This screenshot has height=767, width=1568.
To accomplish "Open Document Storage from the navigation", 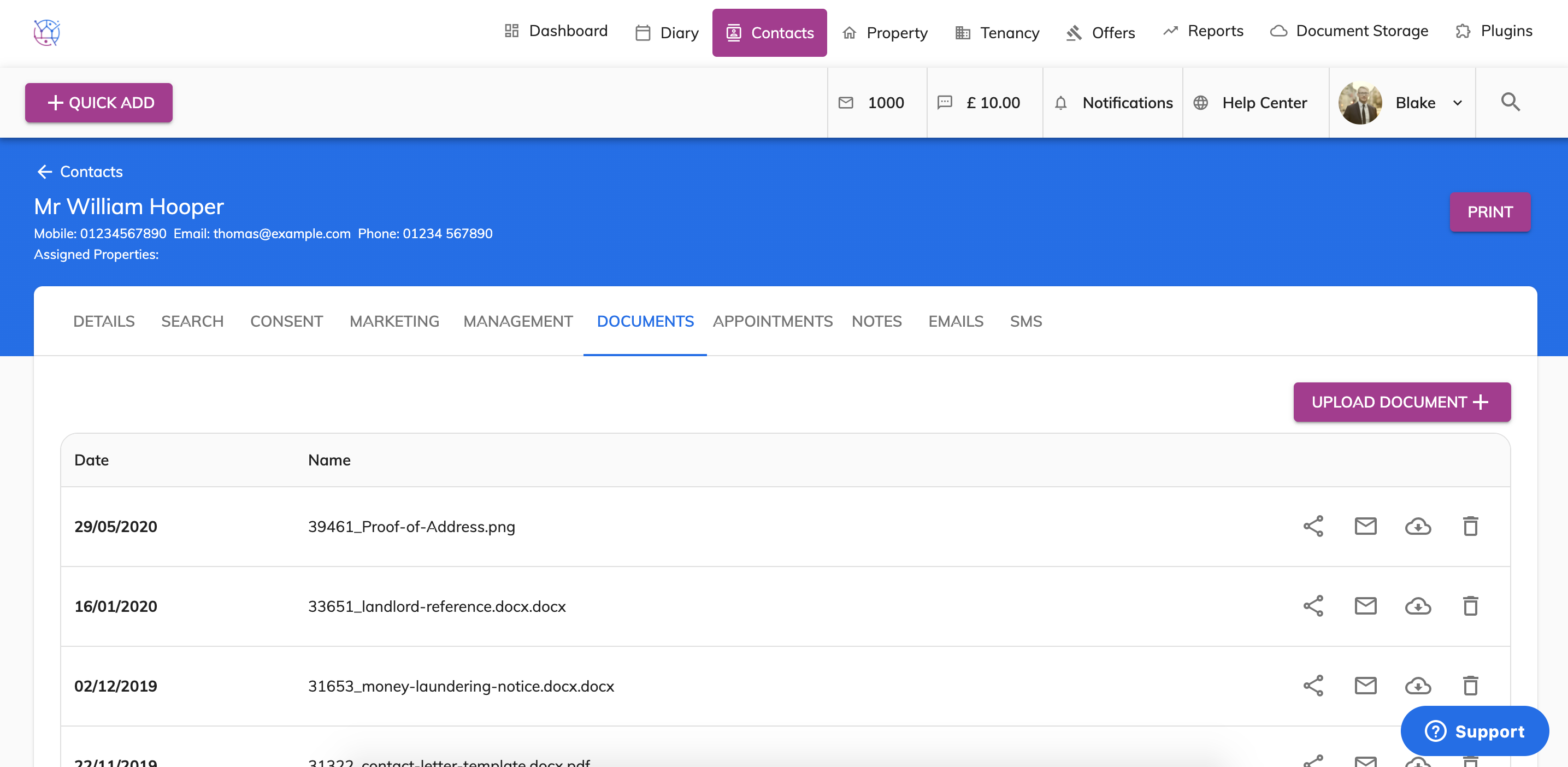I will [1349, 31].
